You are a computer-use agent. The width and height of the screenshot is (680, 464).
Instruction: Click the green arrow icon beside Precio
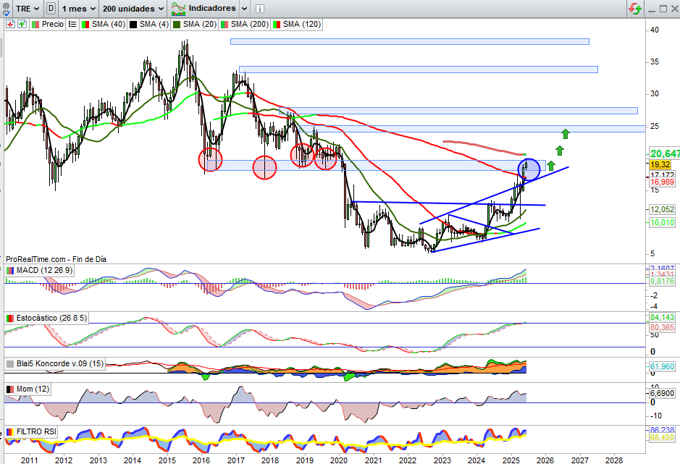pyautogui.click(x=21, y=25)
